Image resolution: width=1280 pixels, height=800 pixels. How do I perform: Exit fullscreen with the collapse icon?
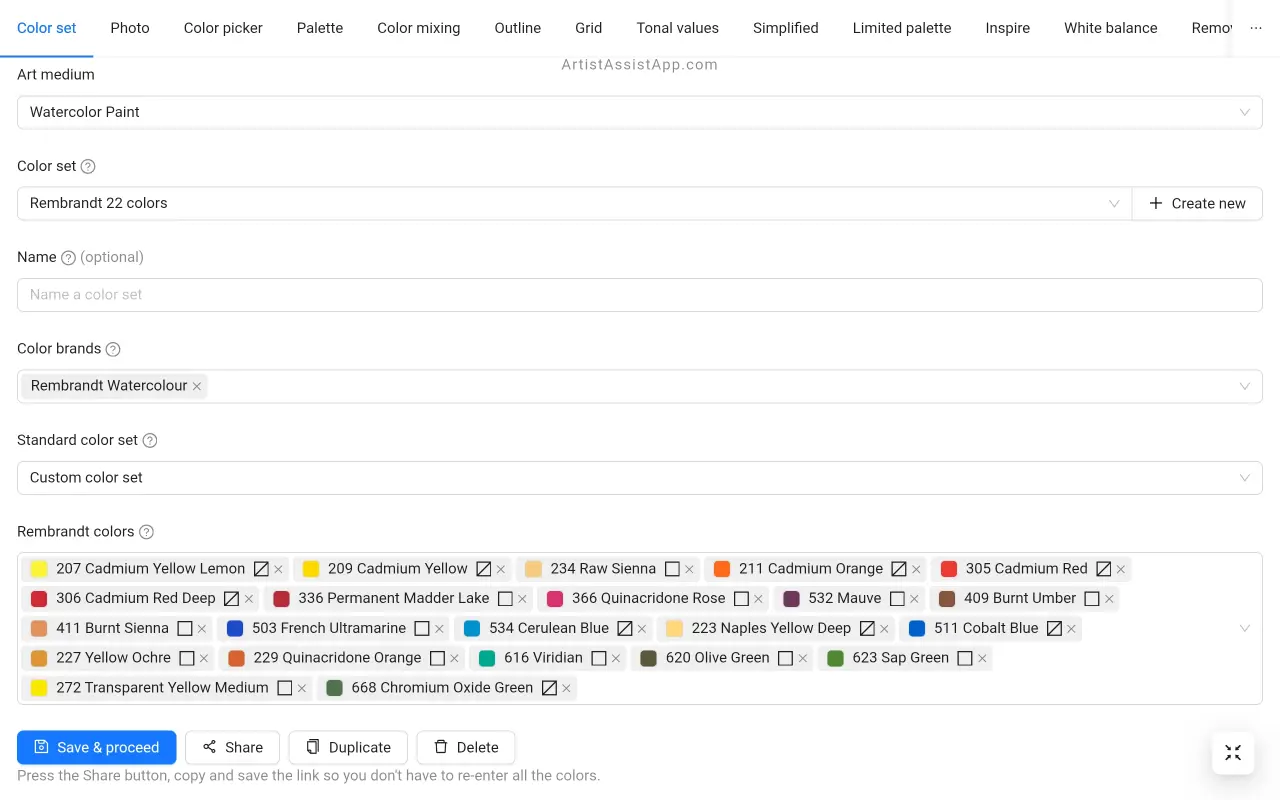[x=1233, y=753]
